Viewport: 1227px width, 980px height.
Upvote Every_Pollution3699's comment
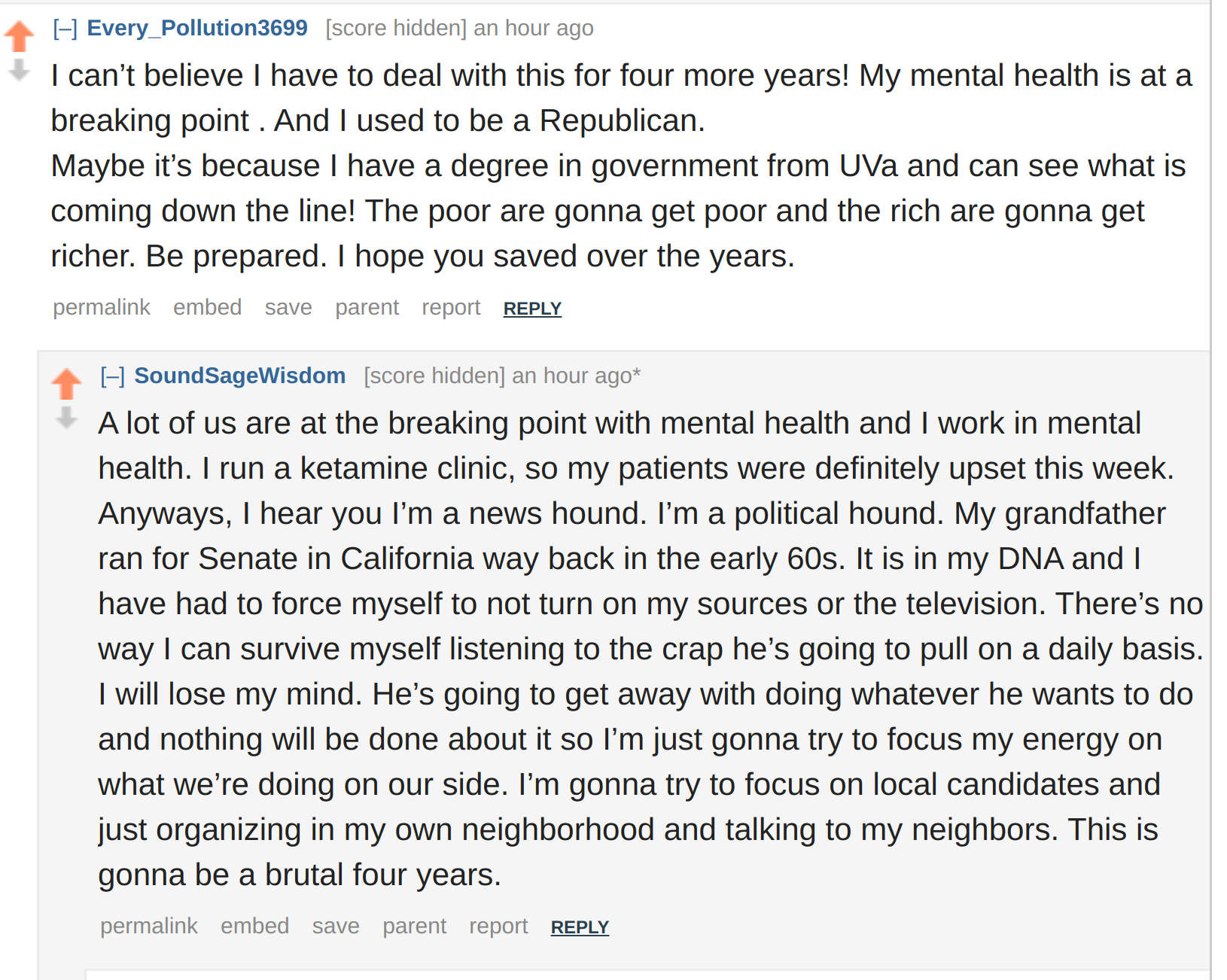pos(19,36)
